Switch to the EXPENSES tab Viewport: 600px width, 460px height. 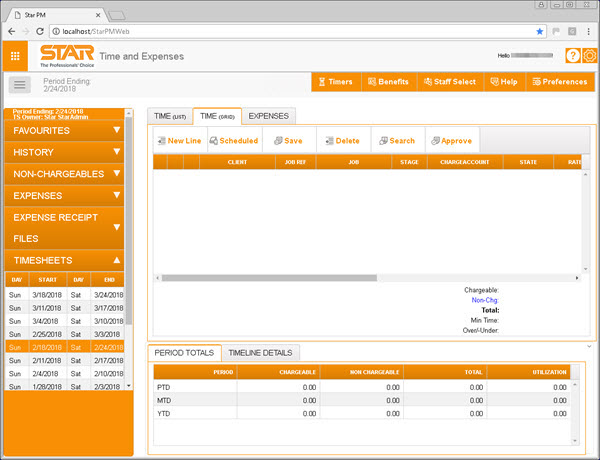pos(269,116)
